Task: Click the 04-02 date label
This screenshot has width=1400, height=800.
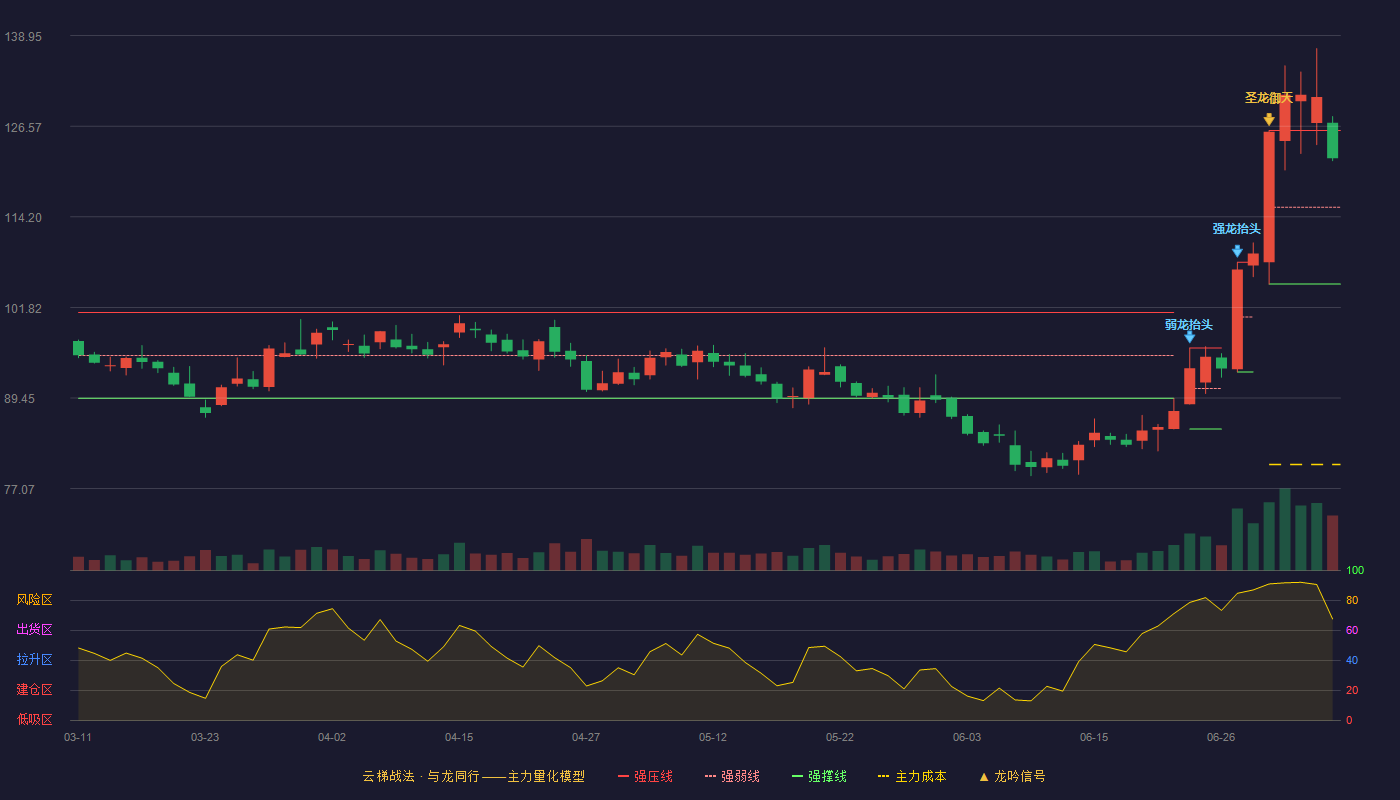Action: (x=332, y=737)
